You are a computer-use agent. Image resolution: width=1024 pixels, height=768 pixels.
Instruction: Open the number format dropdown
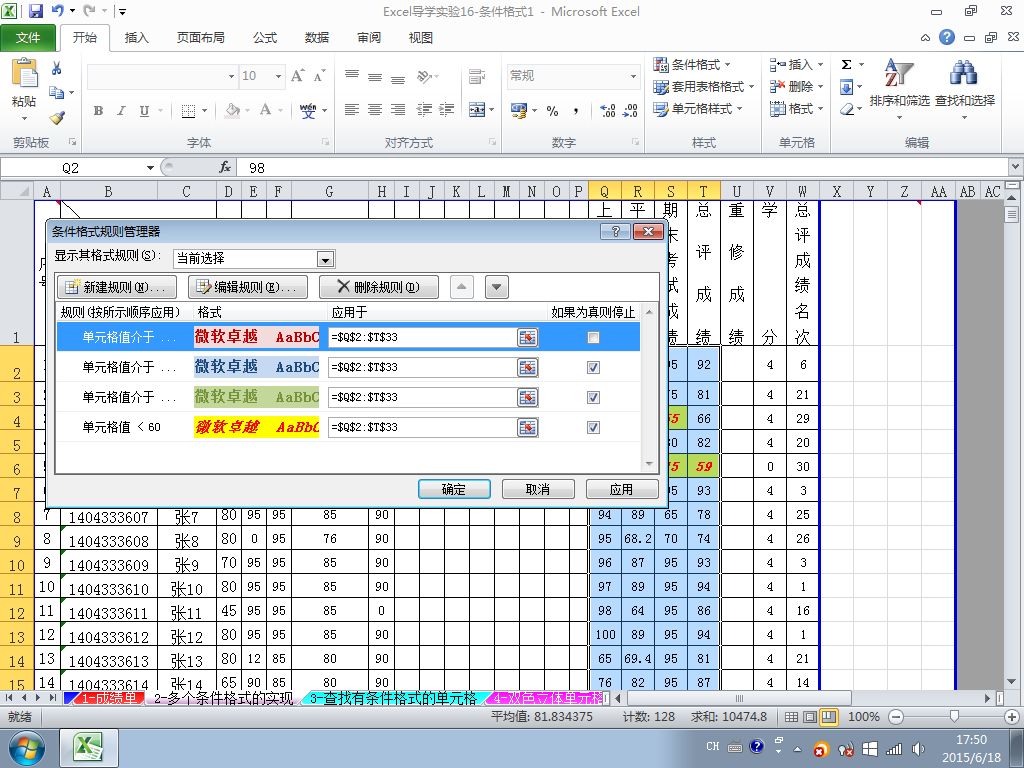(633, 76)
